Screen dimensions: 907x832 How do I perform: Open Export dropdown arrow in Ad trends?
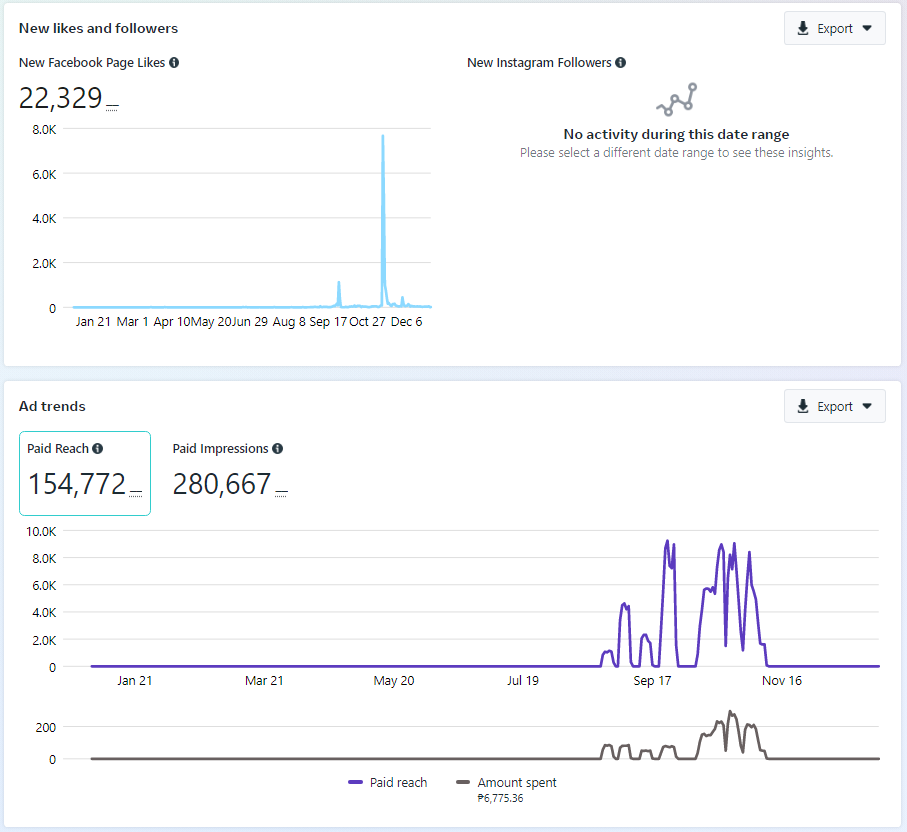(x=866, y=407)
